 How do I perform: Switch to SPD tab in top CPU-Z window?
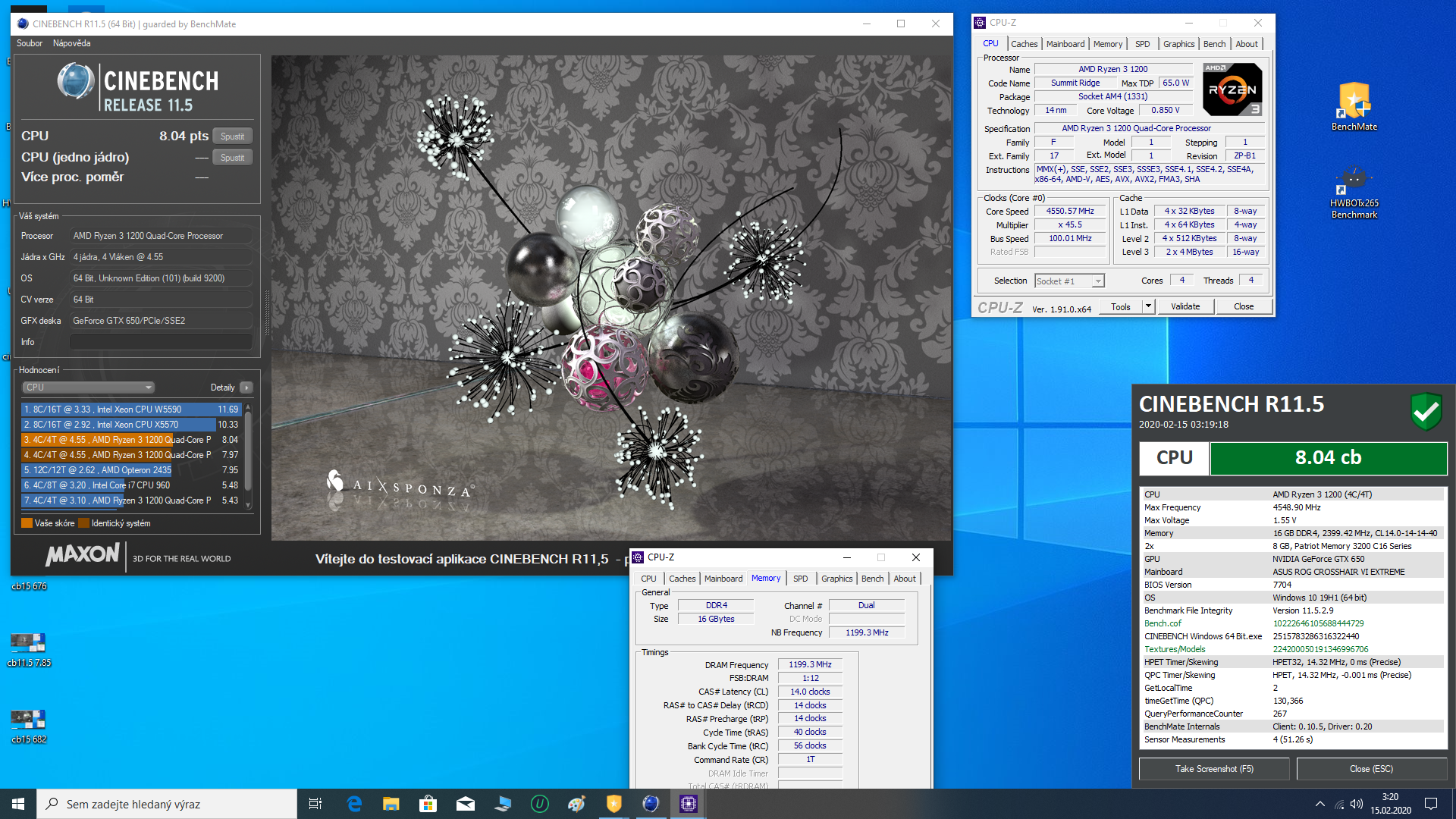click(x=1142, y=44)
